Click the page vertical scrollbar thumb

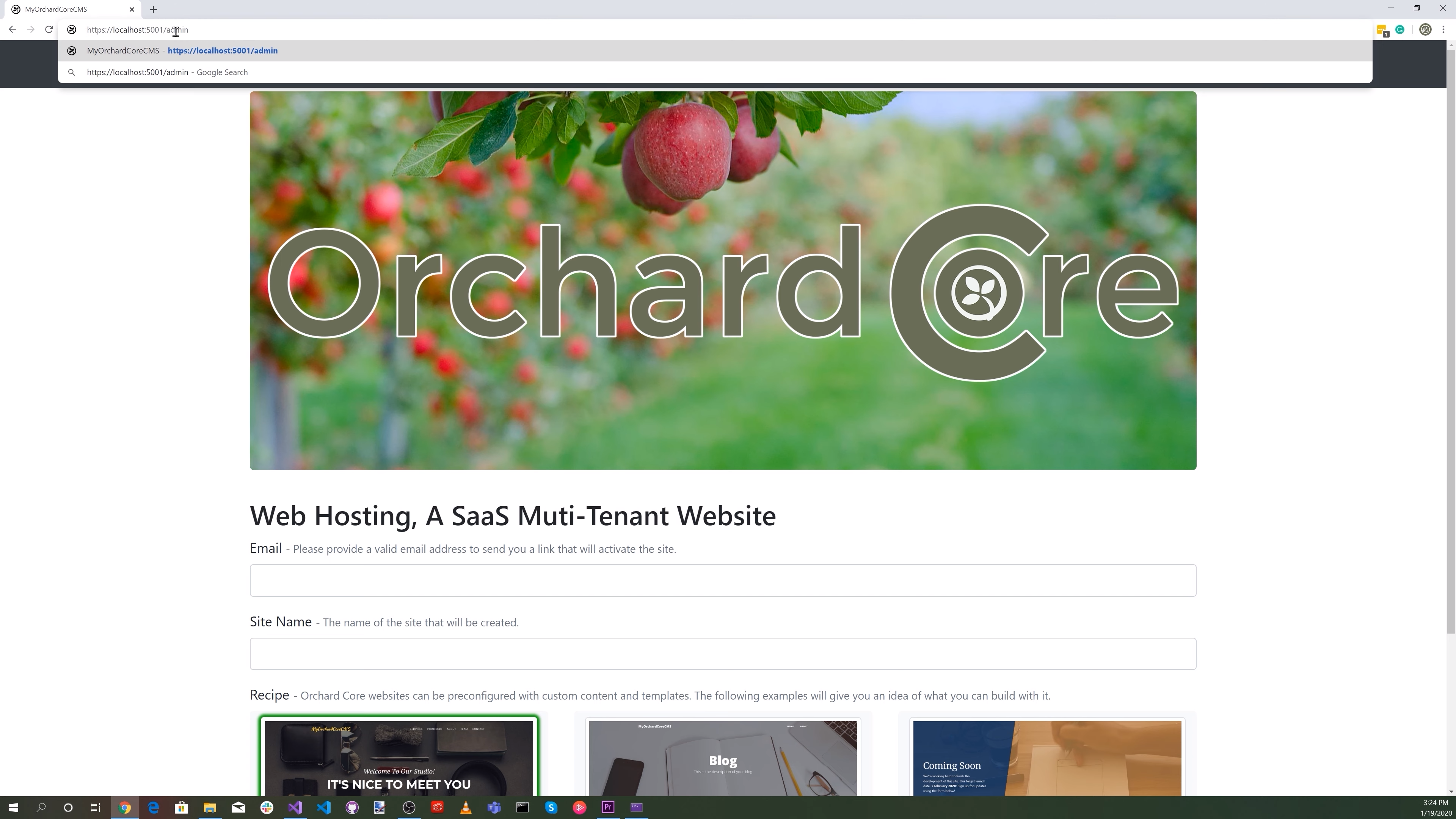[x=1451, y=342]
